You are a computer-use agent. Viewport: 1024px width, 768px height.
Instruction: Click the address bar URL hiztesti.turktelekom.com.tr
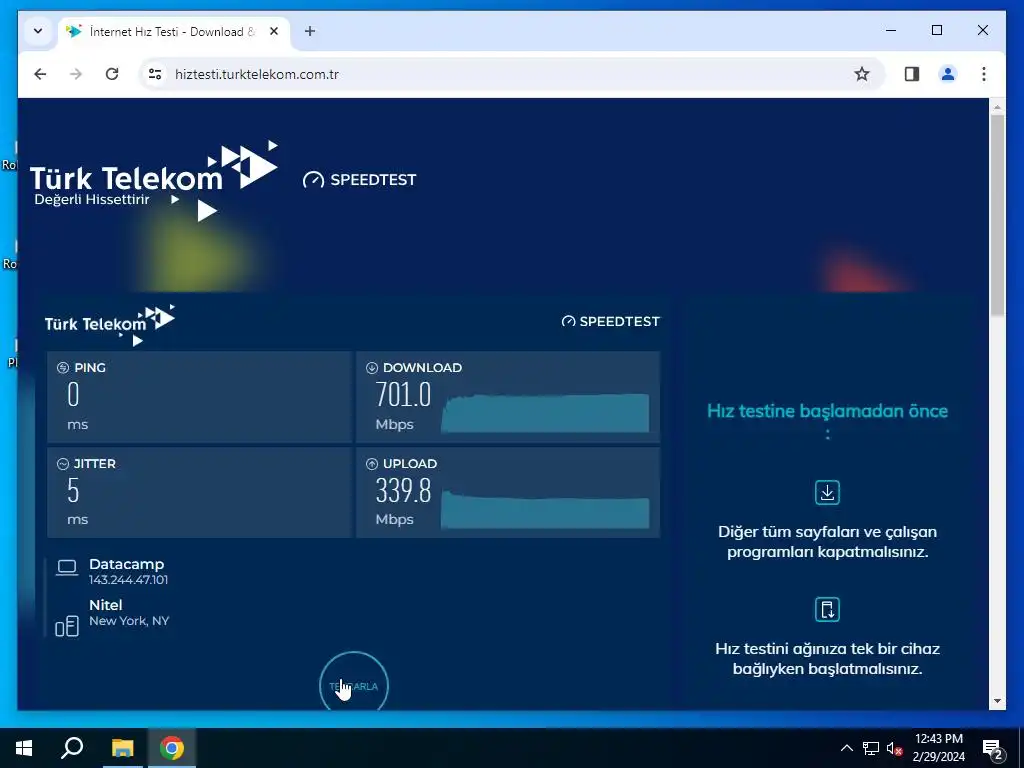click(257, 74)
